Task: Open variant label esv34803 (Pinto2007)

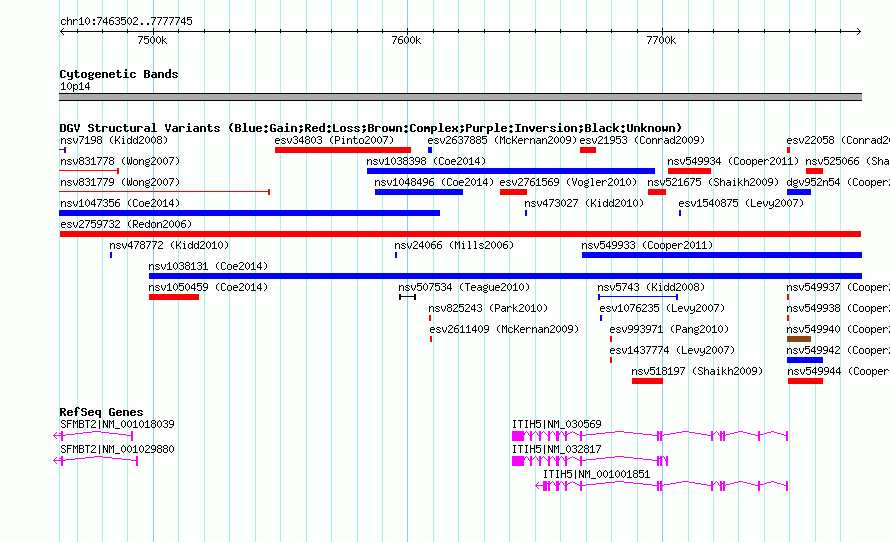Action: point(334,140)
